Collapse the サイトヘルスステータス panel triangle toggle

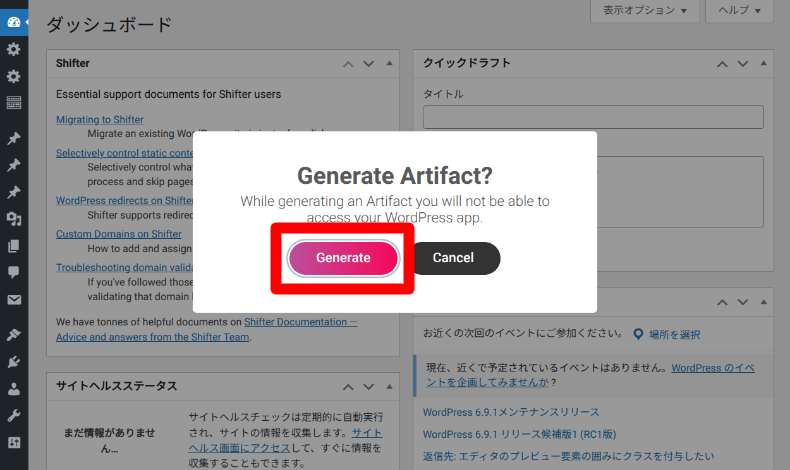(389, 386)
